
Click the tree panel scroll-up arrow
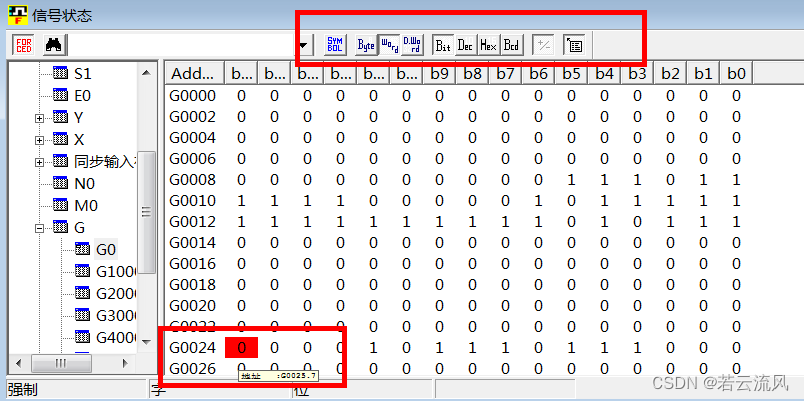click(147, 73)
